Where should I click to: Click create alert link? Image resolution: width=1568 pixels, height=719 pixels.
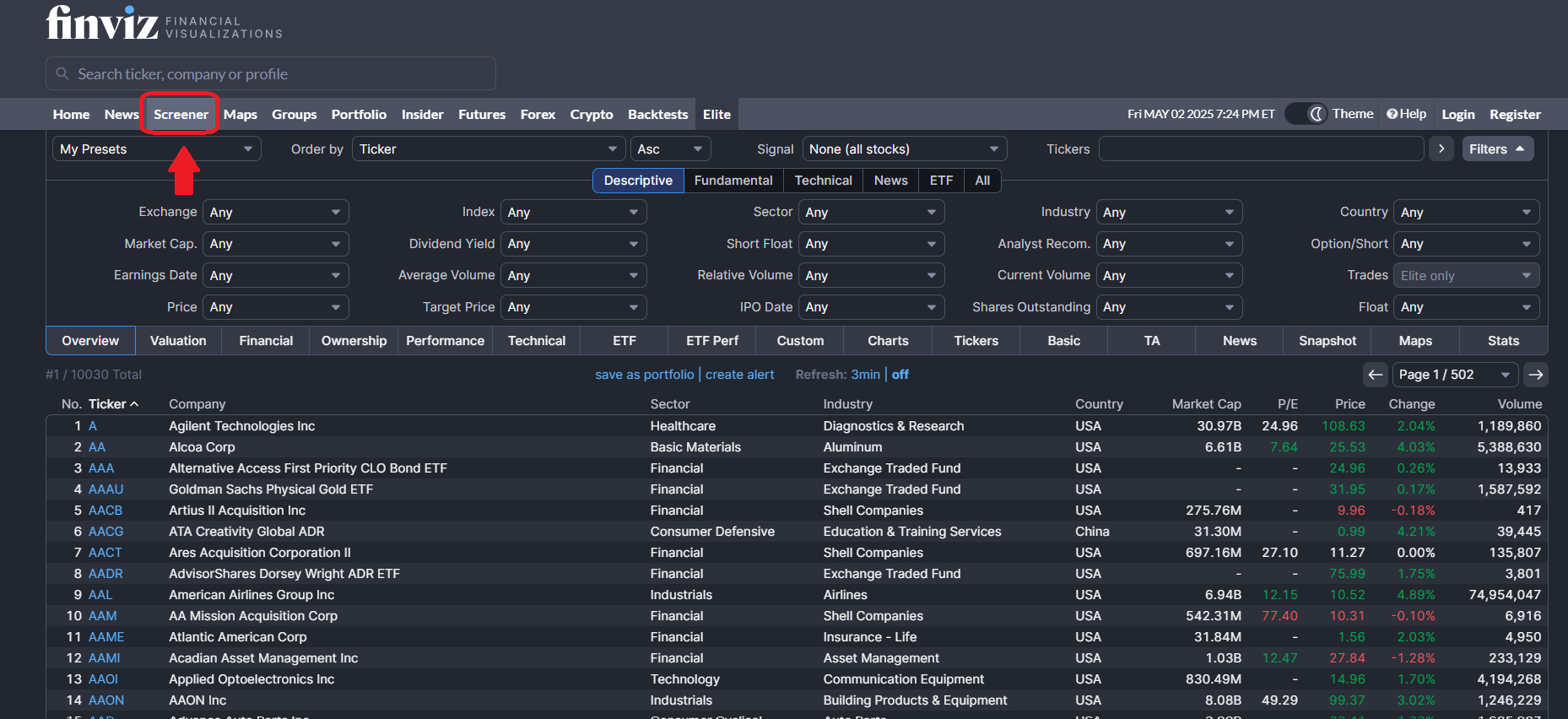[739, 375]
